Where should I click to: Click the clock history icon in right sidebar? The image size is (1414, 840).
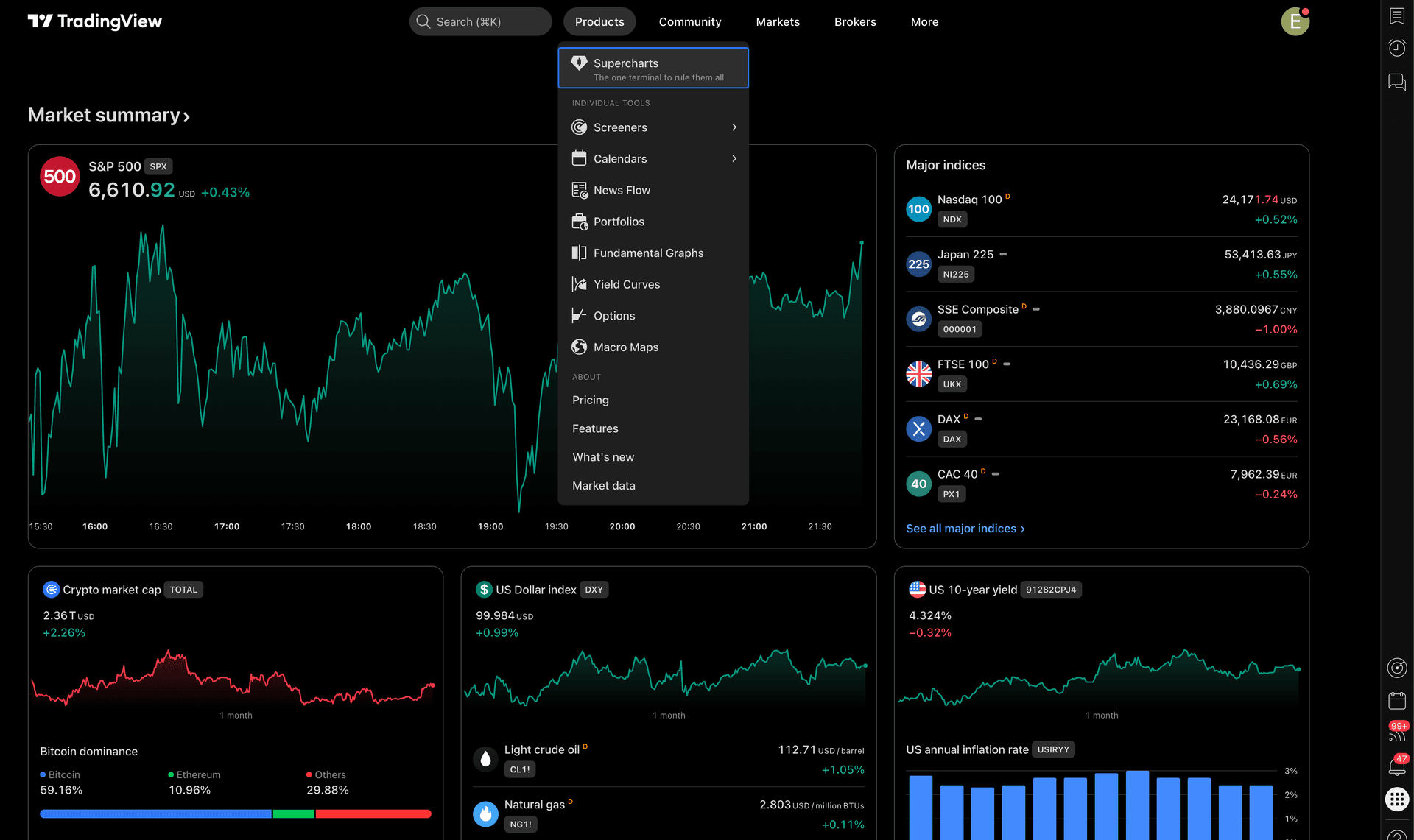[x=1396, y=48]
